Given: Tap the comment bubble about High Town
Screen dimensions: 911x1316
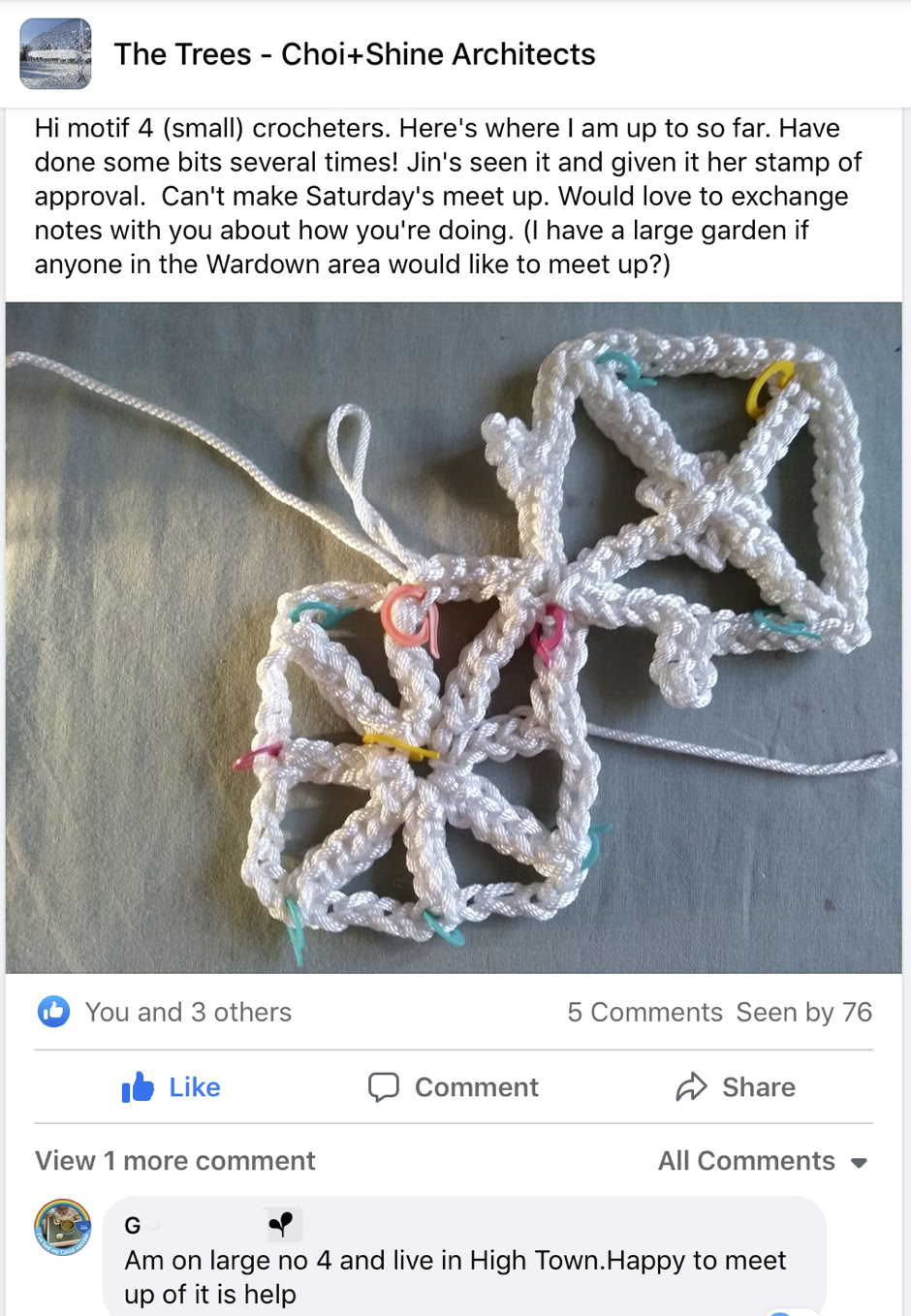Looking at the screenshot, I should [x=464, y=1256].
